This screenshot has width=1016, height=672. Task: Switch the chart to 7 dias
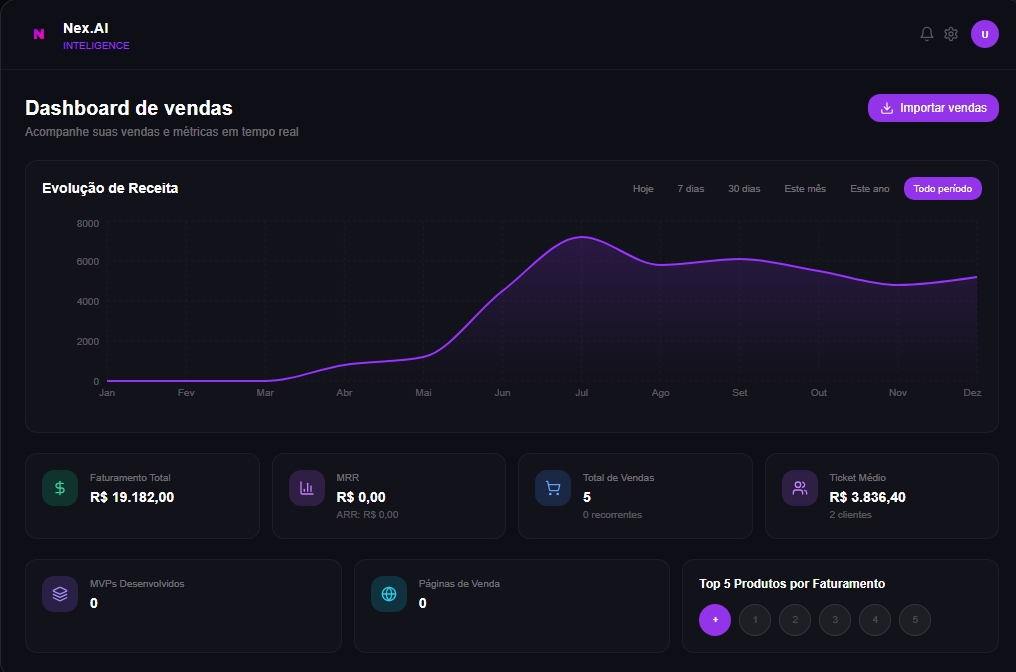tap(690, 189)
